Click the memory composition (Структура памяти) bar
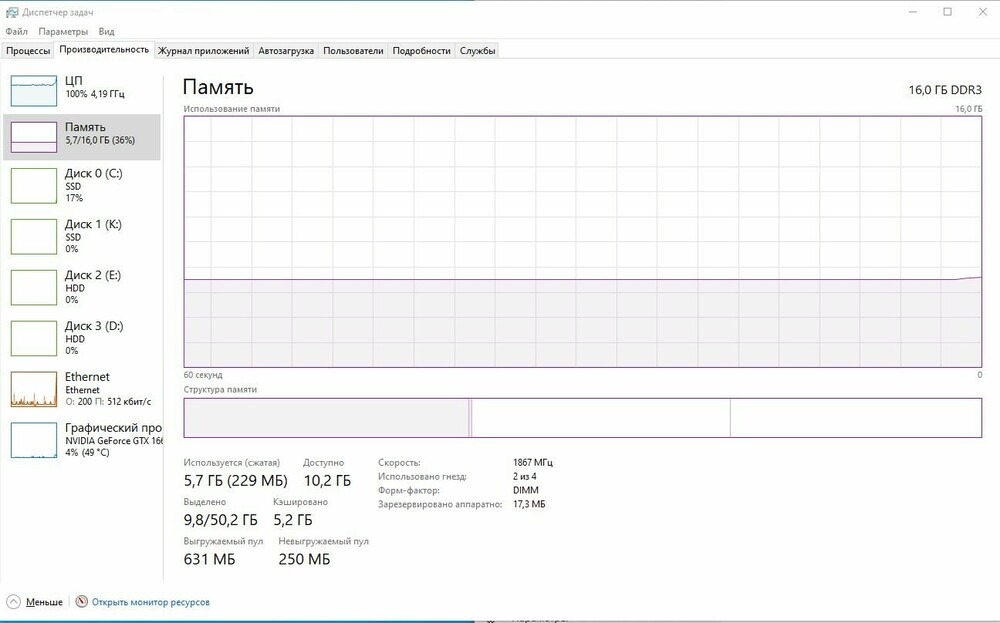1000x623 pixels. [x=582, y=417]
